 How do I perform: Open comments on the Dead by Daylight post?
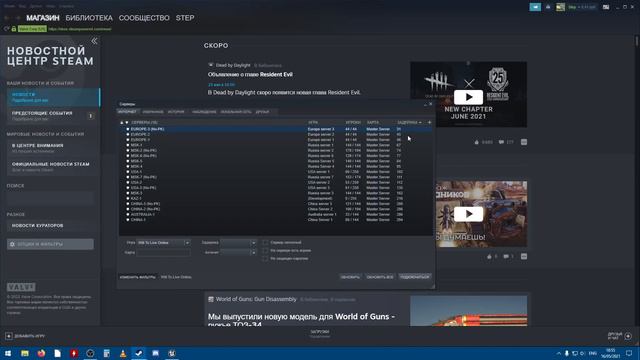[x=501, y=142]
